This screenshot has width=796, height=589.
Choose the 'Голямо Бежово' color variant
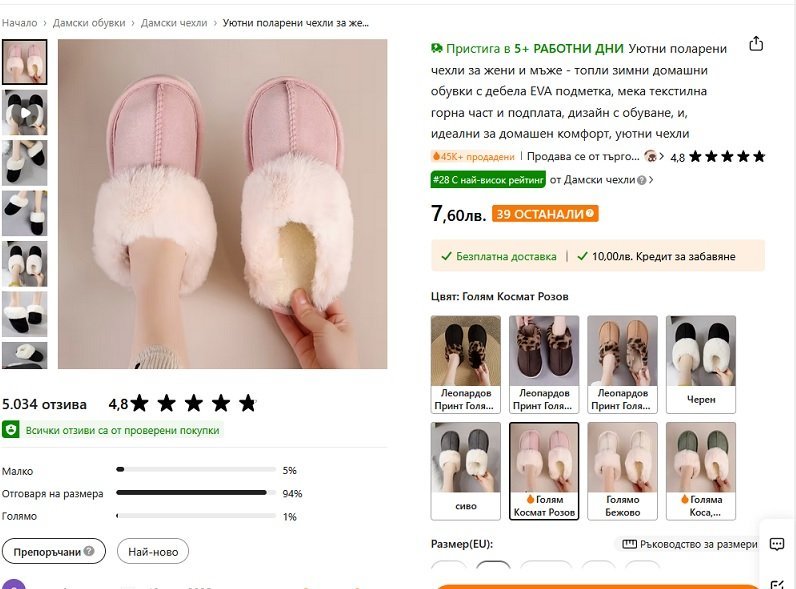[x=622, y=471]
